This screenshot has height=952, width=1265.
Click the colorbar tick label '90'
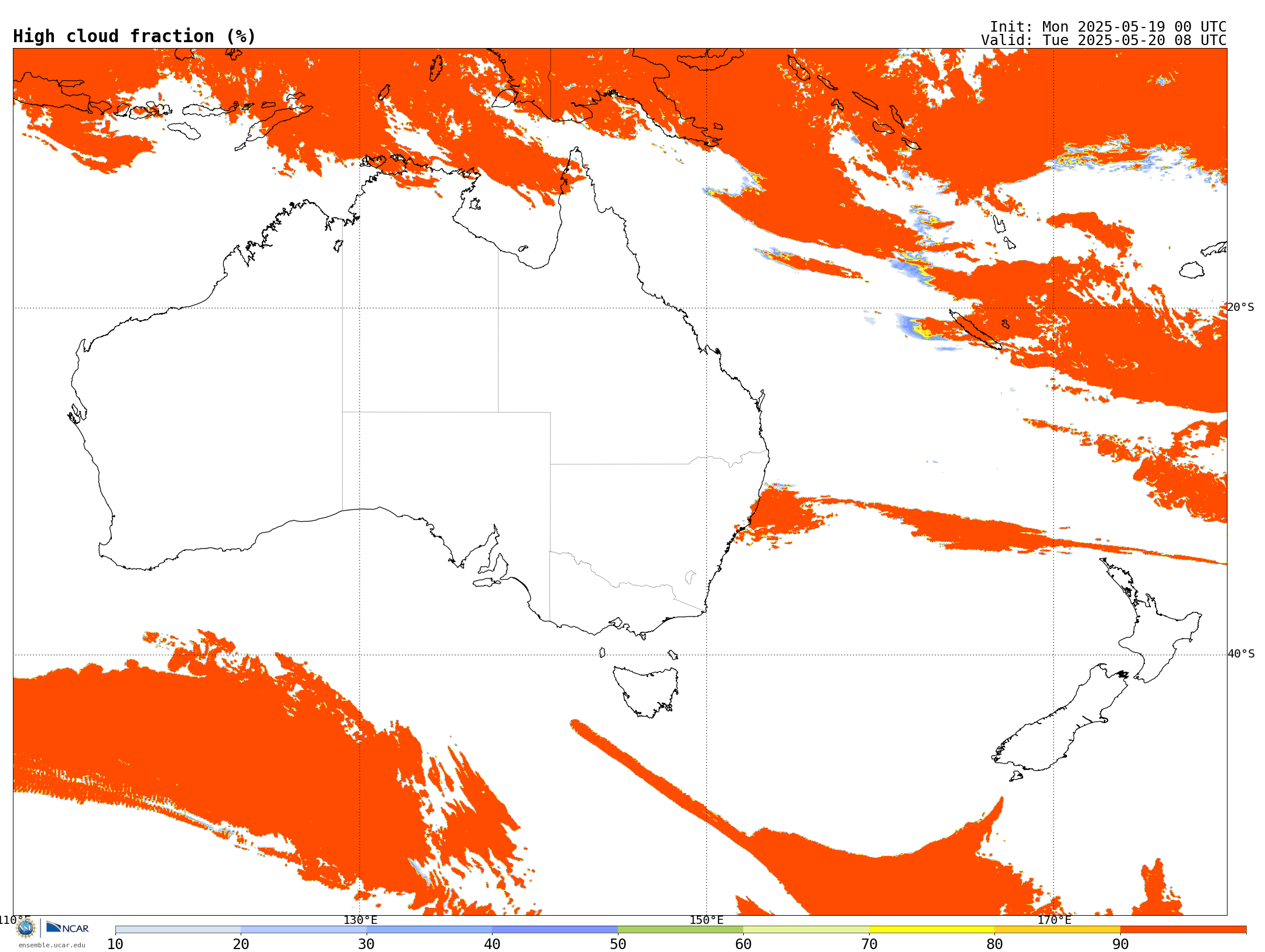coord(1120,944)
